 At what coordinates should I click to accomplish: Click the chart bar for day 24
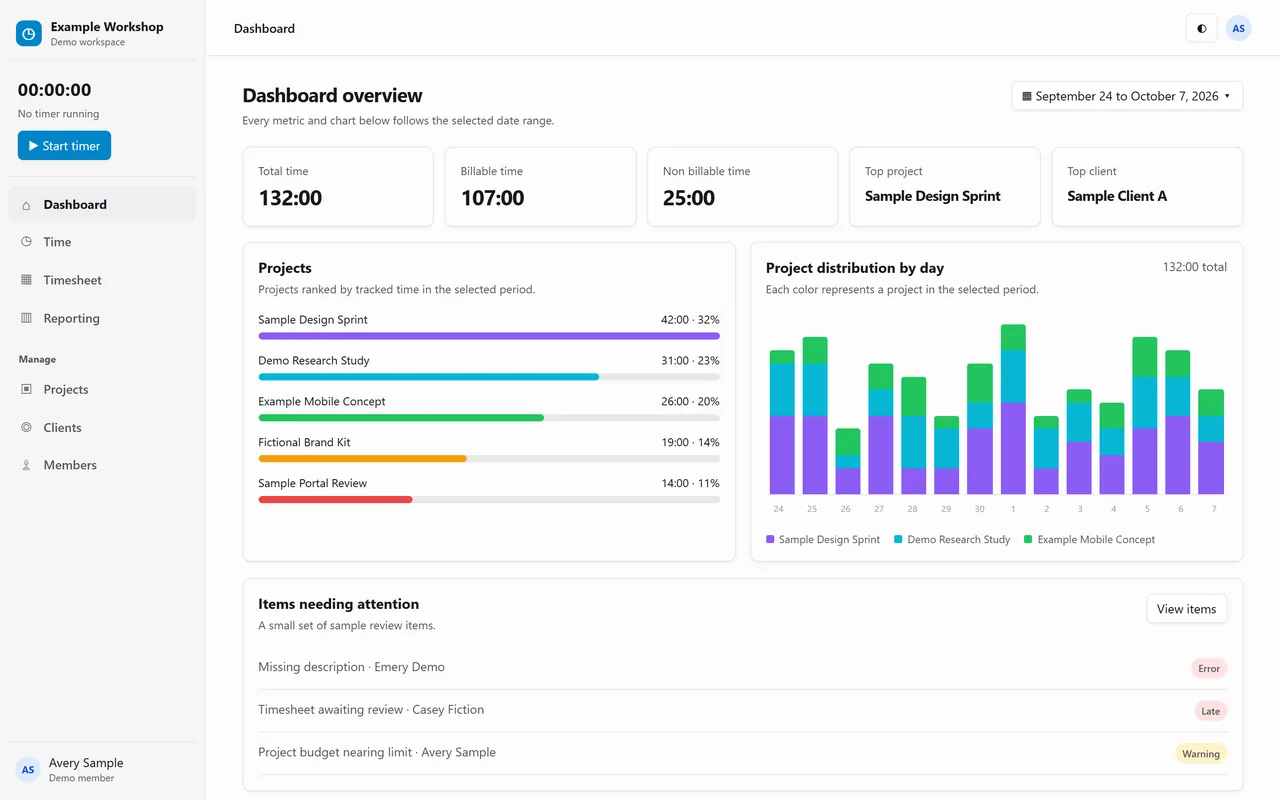(x=782, y=422)
